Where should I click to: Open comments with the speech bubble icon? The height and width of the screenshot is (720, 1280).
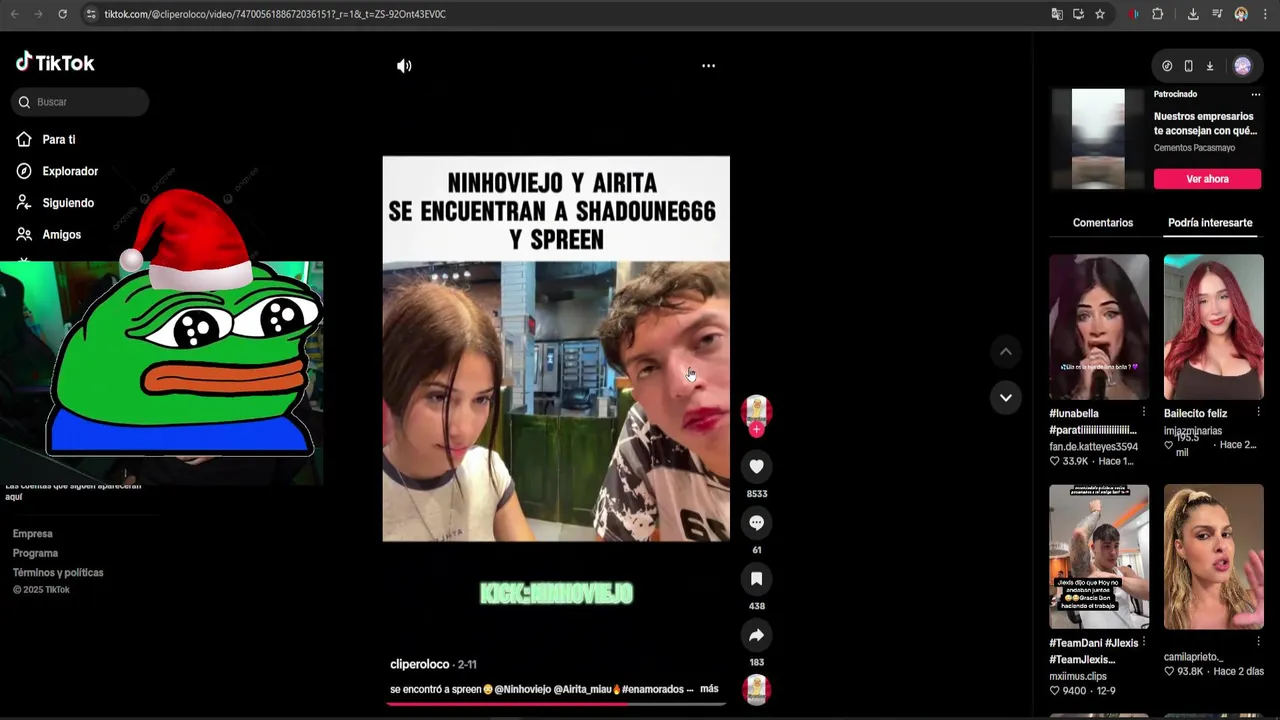pos(757,523)
